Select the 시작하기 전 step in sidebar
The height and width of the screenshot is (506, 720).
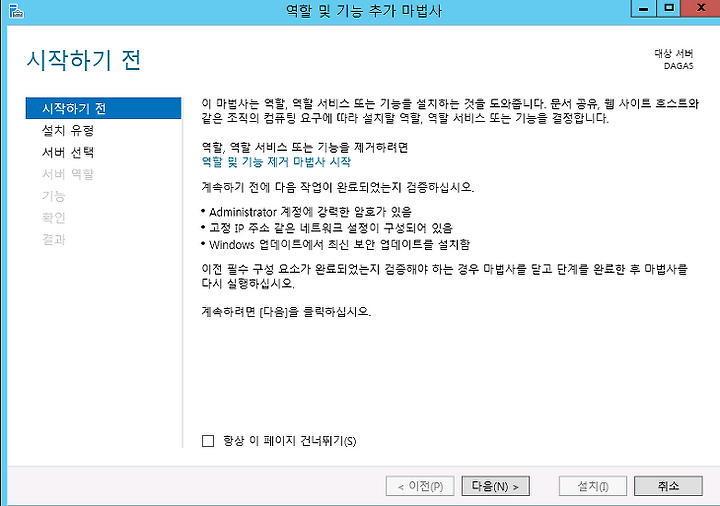(x=103, y=108)
